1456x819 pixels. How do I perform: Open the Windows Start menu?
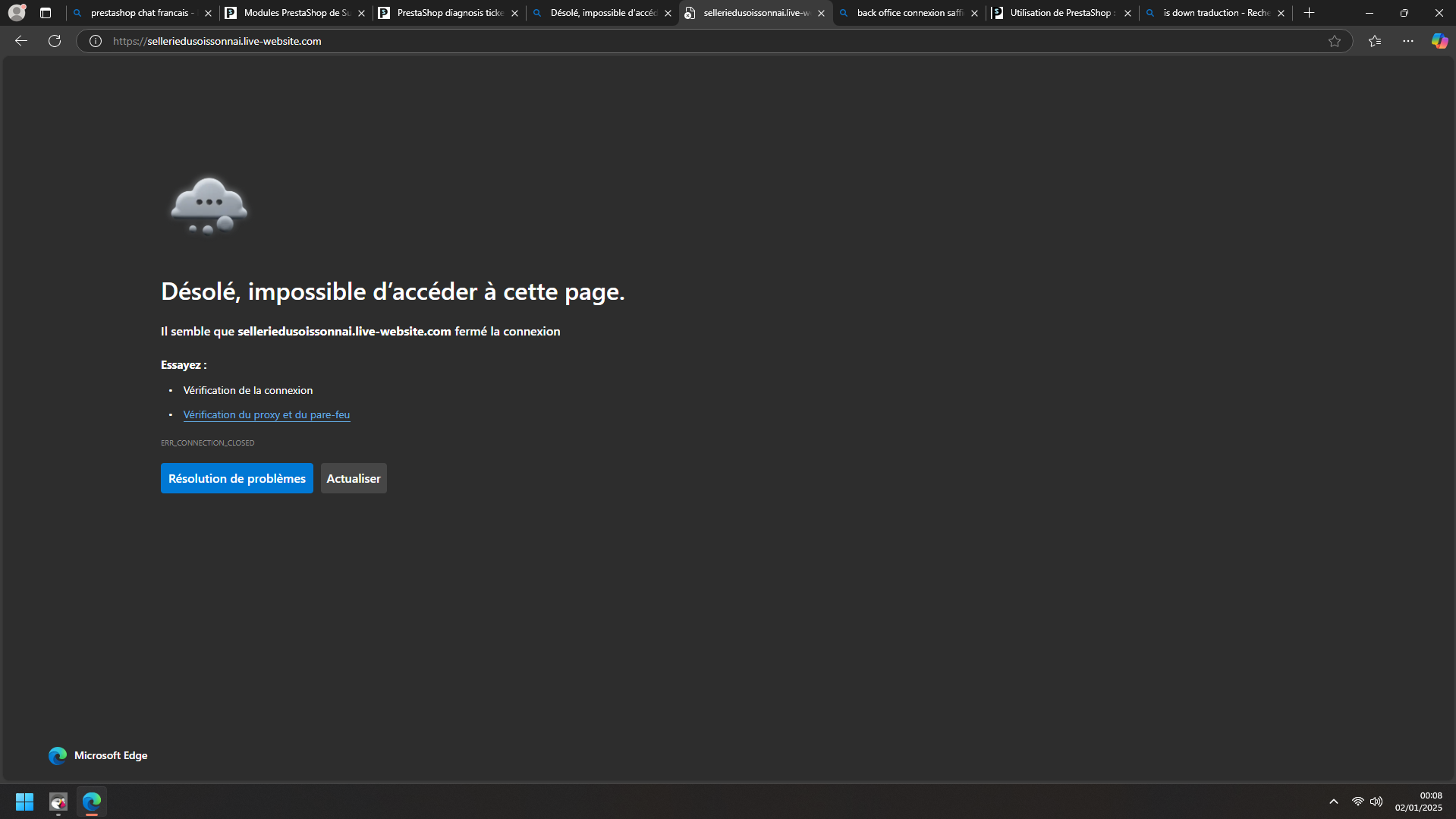[x=24, y=802]
